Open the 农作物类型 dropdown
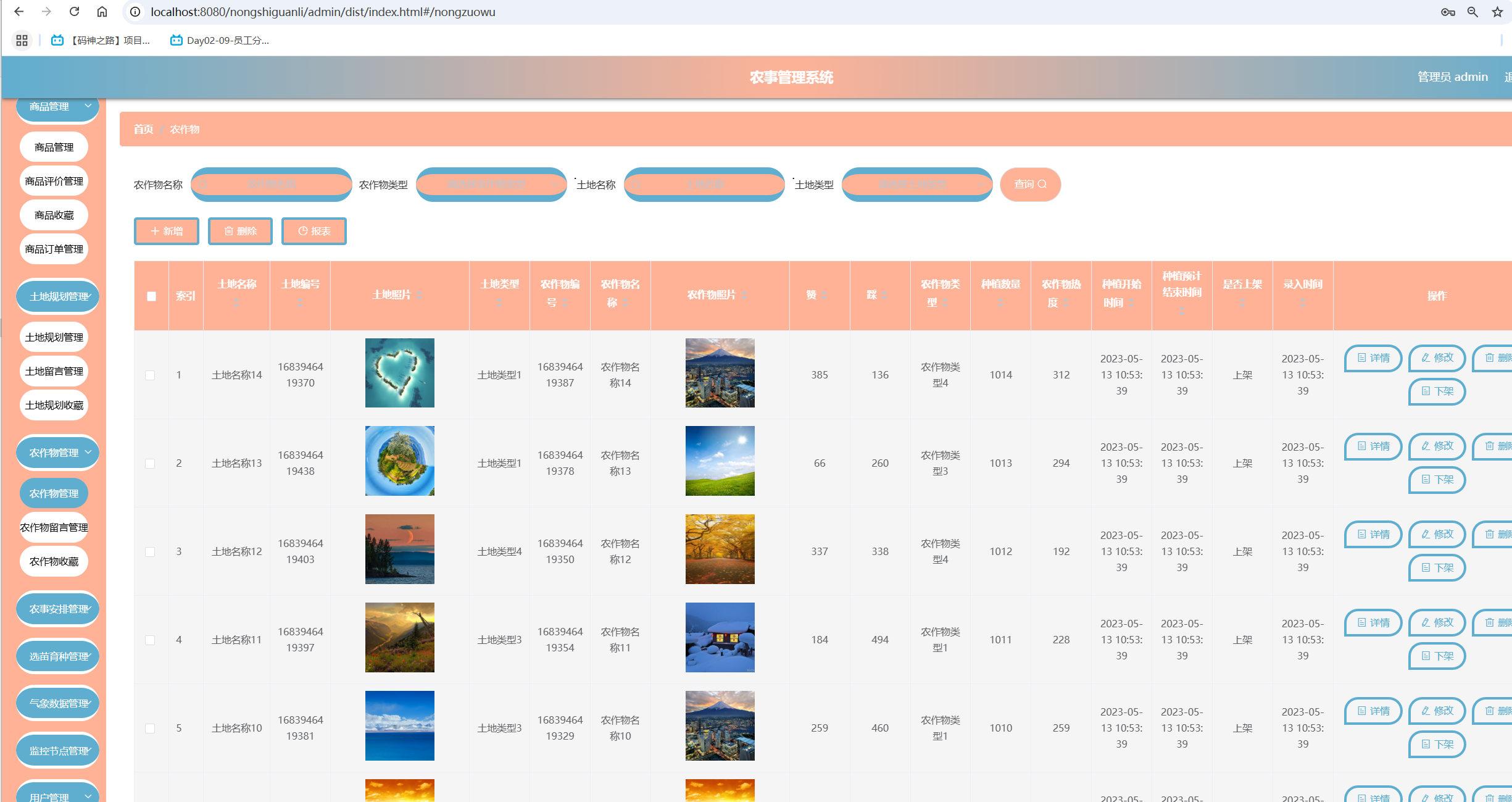The height and width of the screenshot is (802, 1512). click(491, 184)
